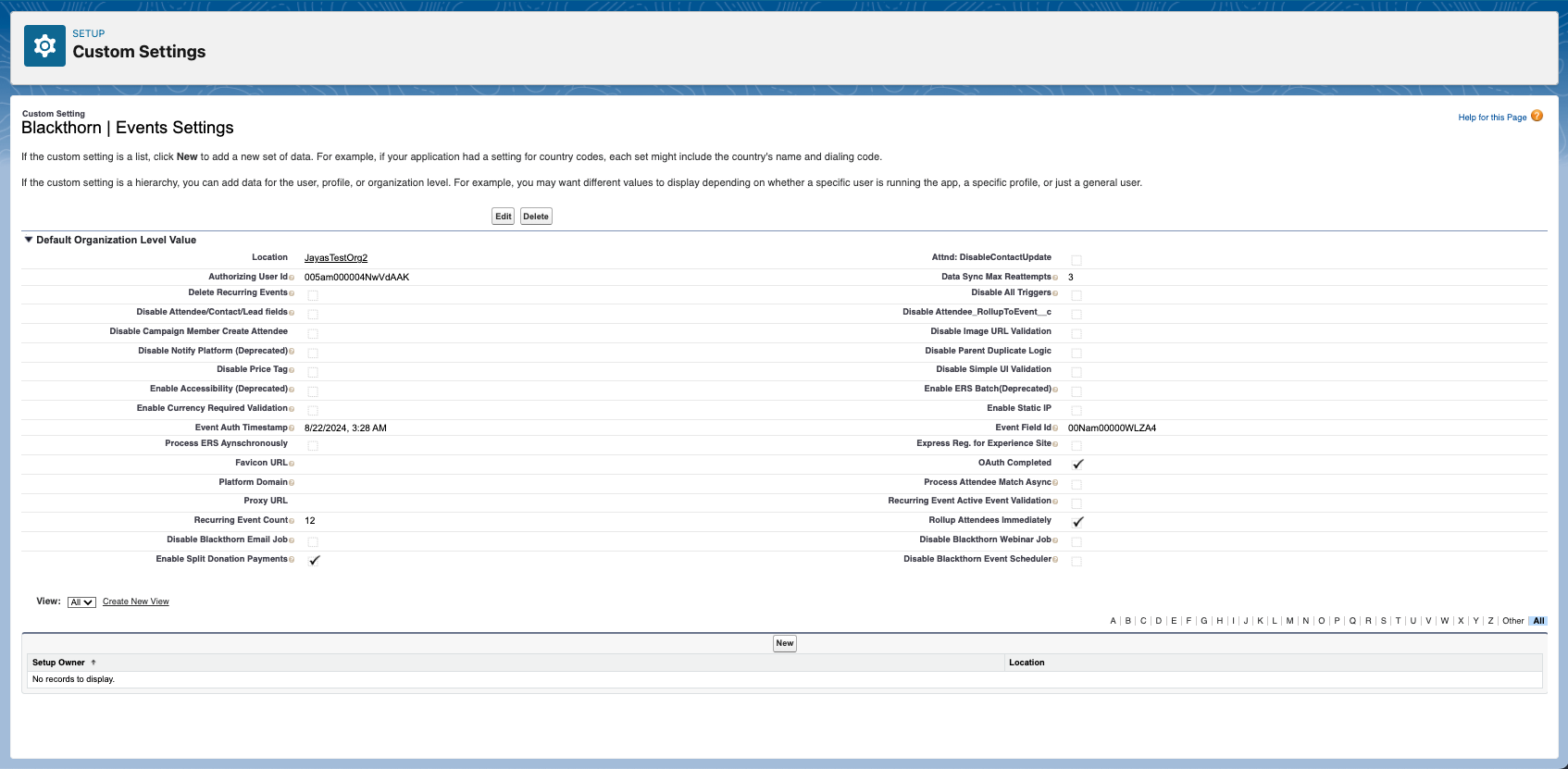The image size is (1568, 769).
Task: Sort by the Location column header
Action: point(1027,663)
